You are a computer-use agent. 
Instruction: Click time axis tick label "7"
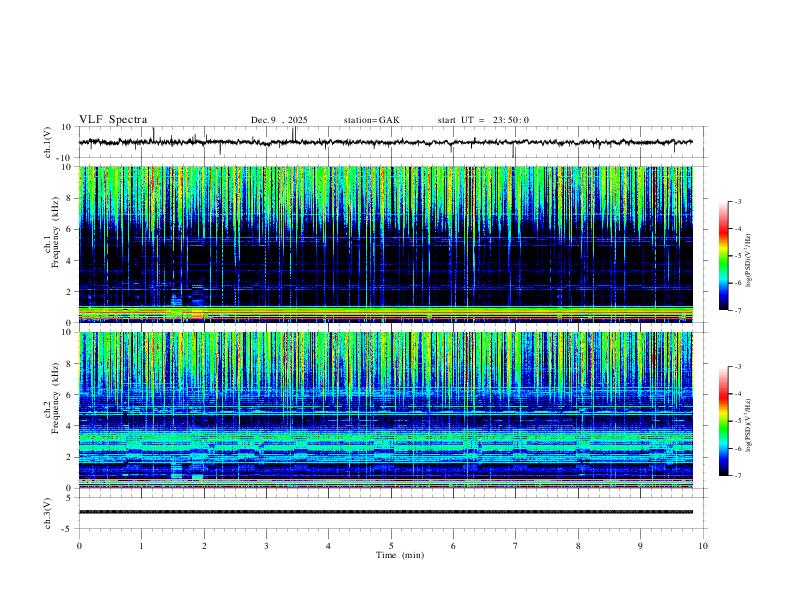point(516,546)
